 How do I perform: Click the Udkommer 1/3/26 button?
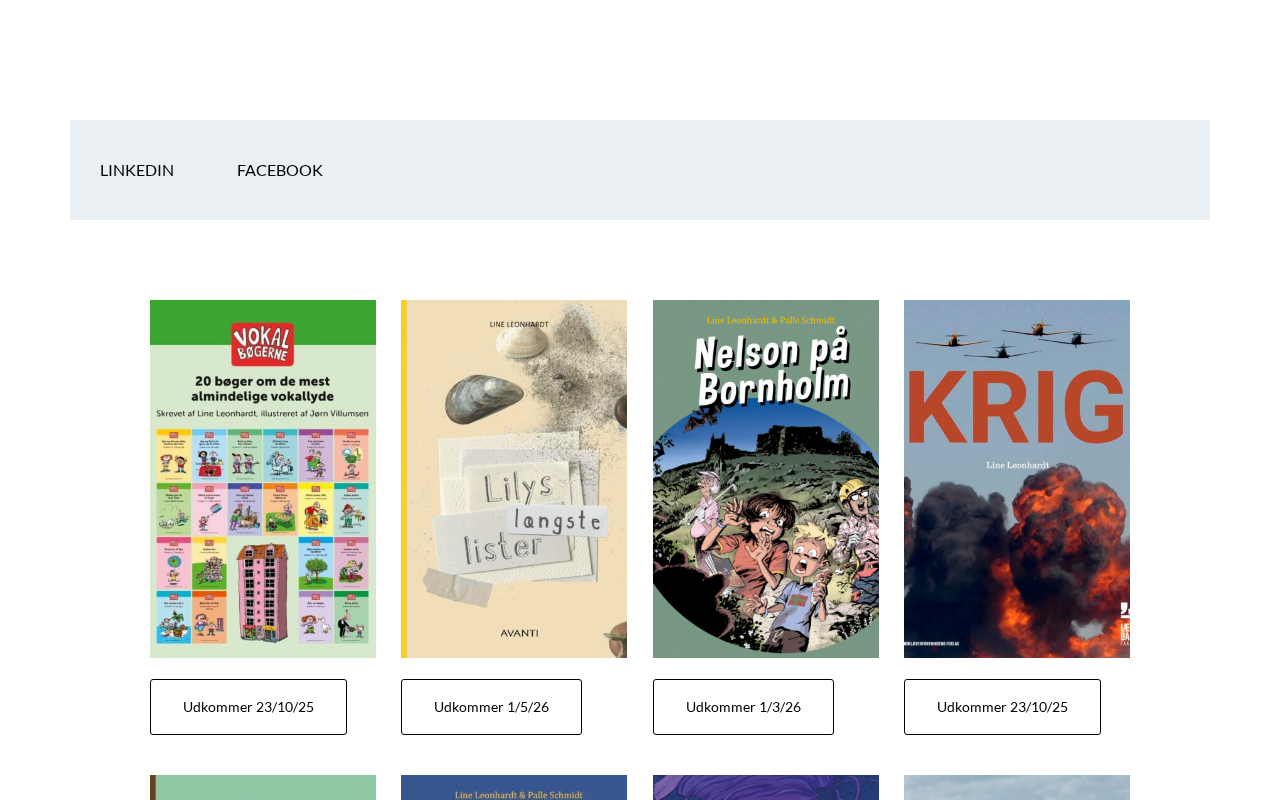[x=743, y=707]
